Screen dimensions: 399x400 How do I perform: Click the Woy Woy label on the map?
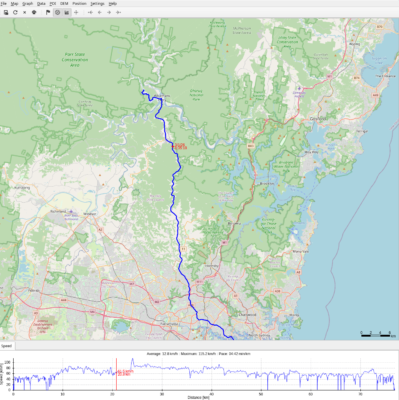(x=311, y=152)
